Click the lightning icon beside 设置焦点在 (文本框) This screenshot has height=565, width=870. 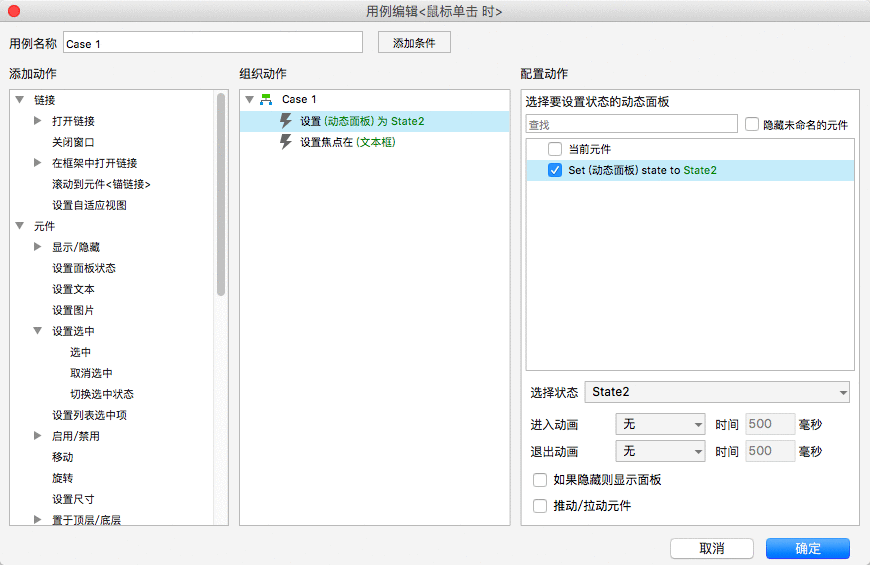point(286,142)
